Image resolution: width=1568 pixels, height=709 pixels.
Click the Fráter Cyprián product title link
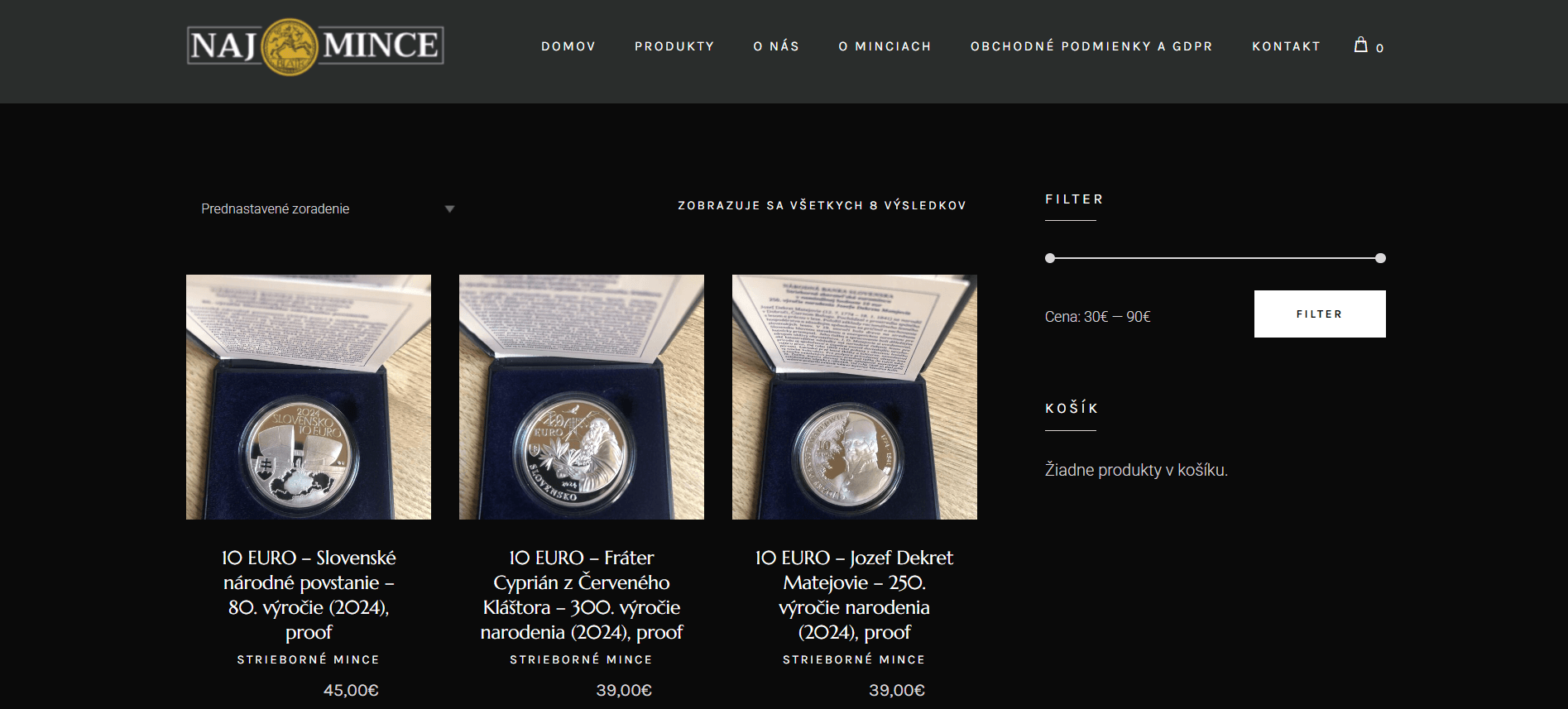click(x=582, y=595)
